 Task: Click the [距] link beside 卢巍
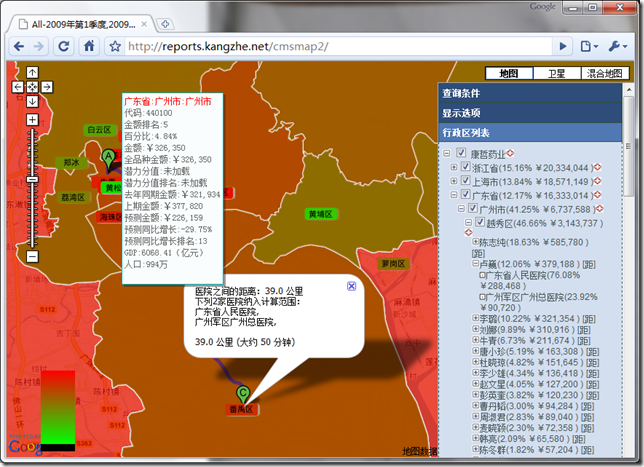click(x=589, y=264)
